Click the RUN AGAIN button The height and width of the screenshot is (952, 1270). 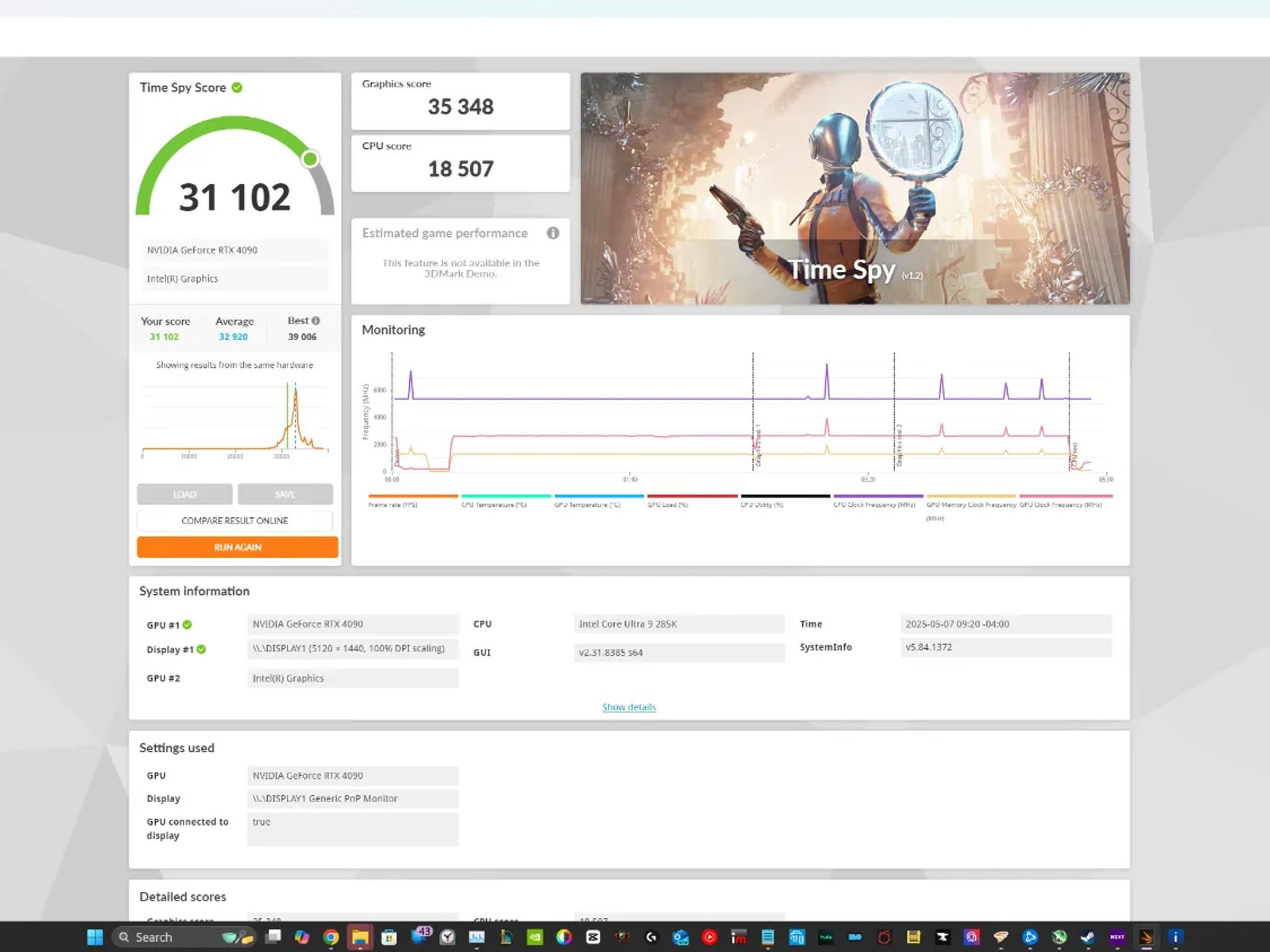(237, 547)
